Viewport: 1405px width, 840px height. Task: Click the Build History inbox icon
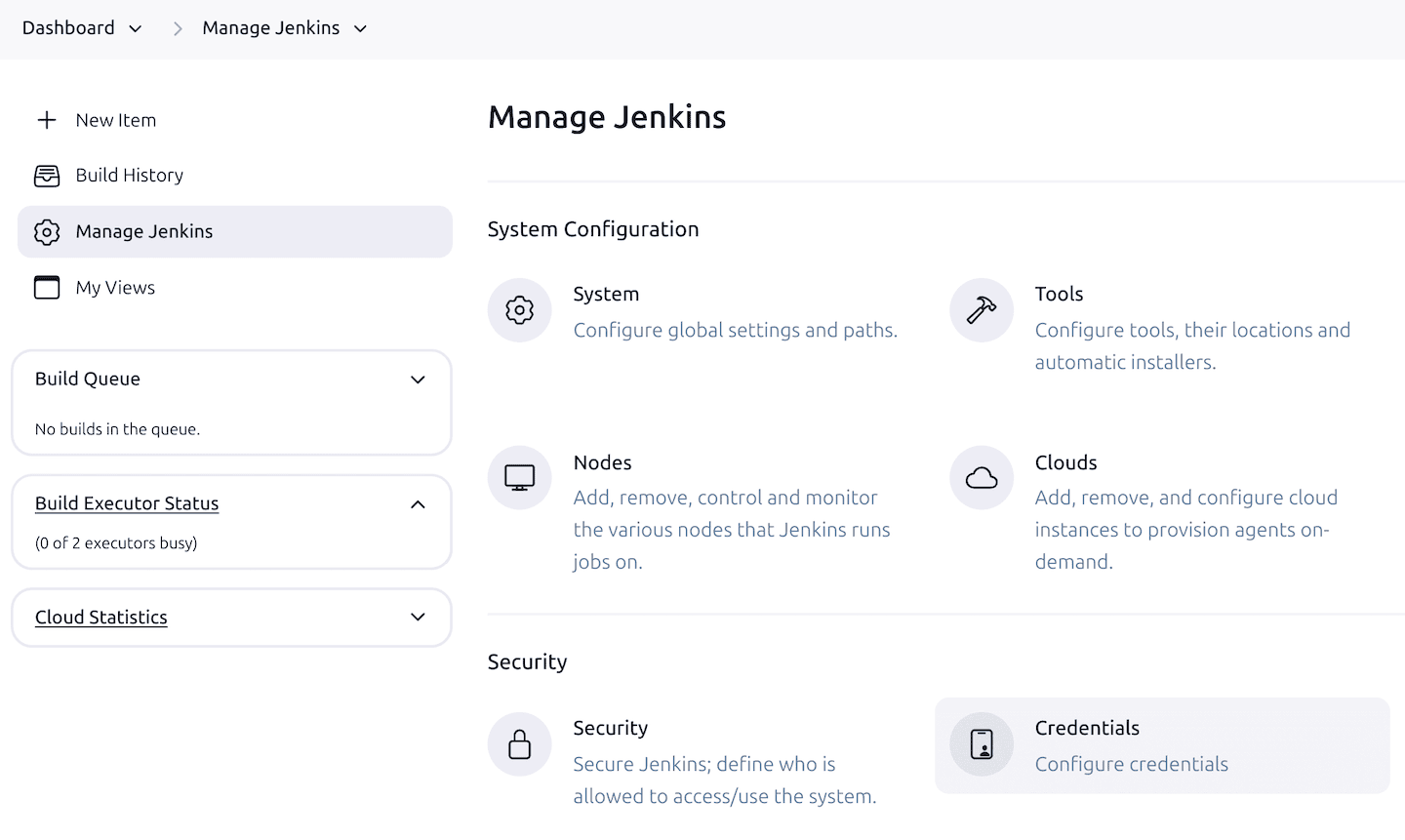pyautogui.click(x=47, y=176)
